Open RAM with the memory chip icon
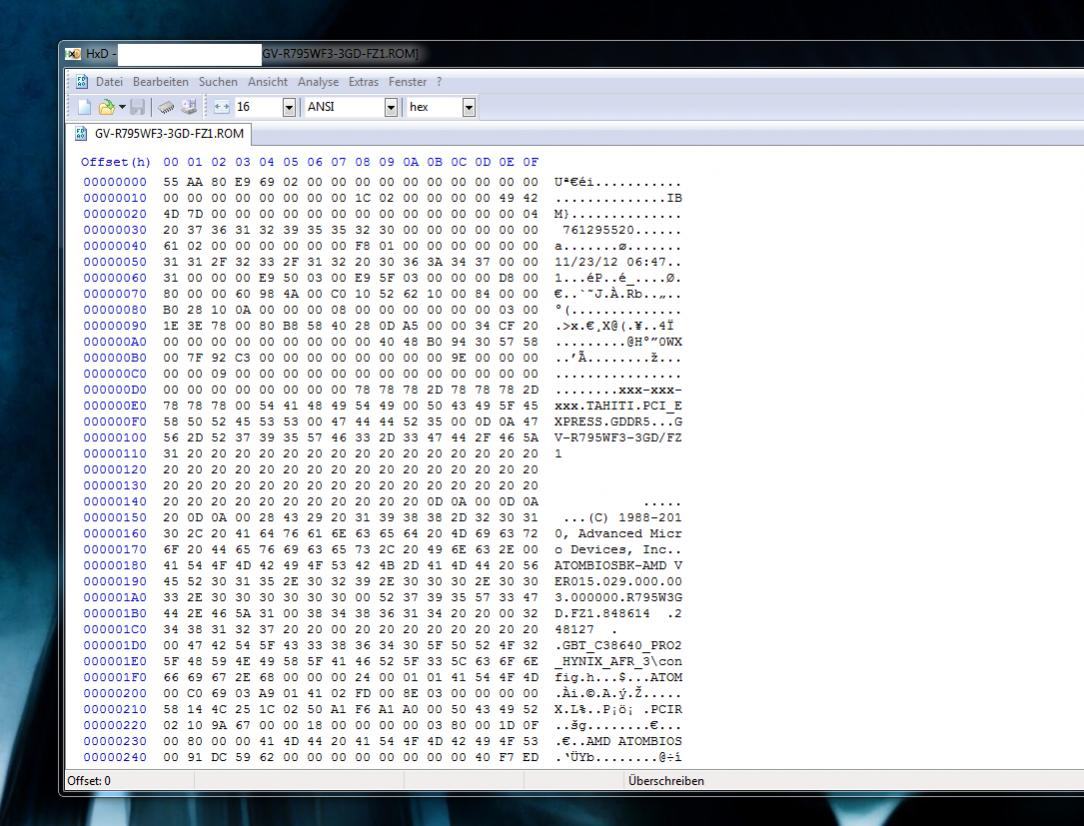The height and width of the screenshot is (826, 1084). pos(166,107)
